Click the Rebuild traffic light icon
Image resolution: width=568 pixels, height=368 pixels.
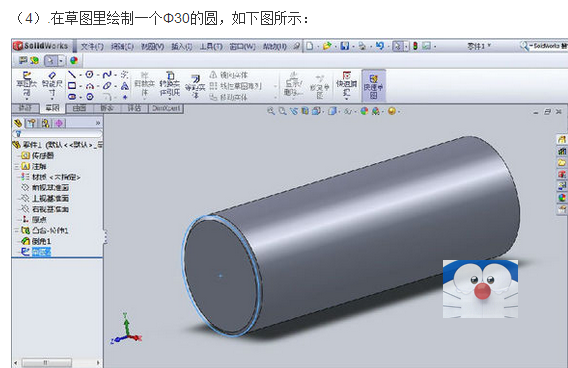pyautogui.click(x=415, y=46)
